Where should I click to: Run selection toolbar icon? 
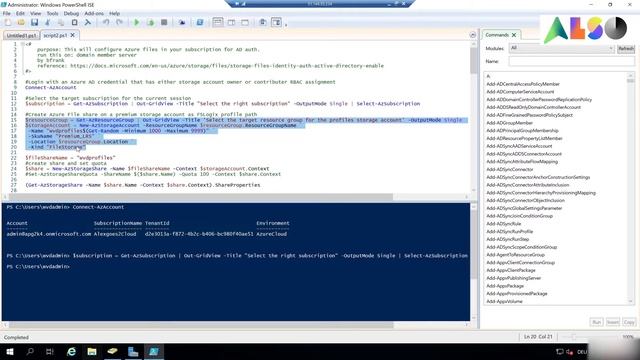point(151,22)
